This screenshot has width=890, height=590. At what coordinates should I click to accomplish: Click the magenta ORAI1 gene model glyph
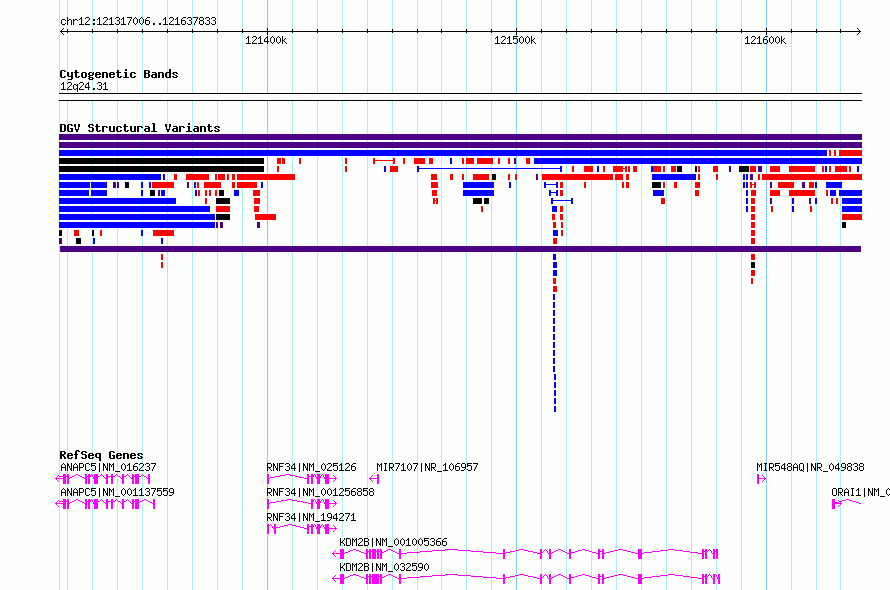pyautogui.click(x=846, y=504)
